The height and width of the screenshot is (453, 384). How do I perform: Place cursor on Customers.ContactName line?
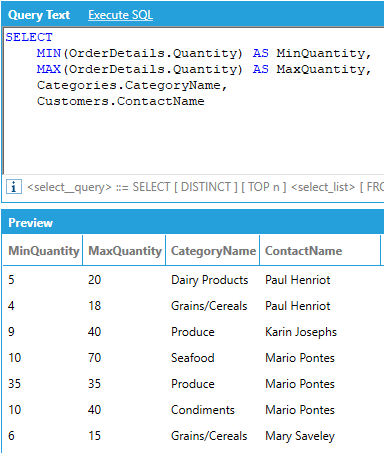pos(121,101)
